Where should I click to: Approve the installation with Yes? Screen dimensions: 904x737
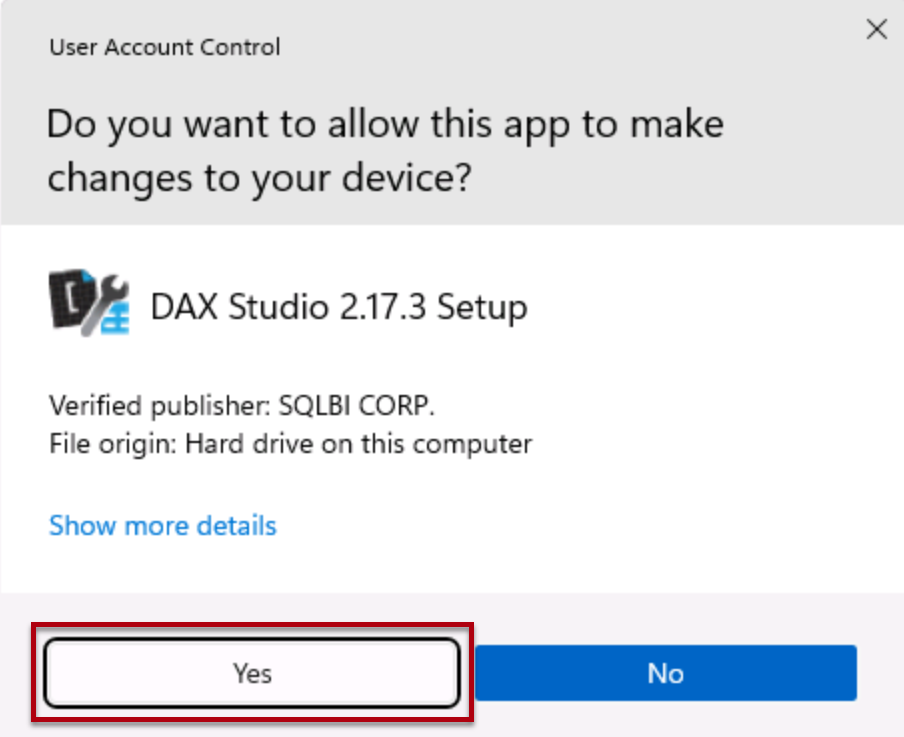click(x=252, y=672)
